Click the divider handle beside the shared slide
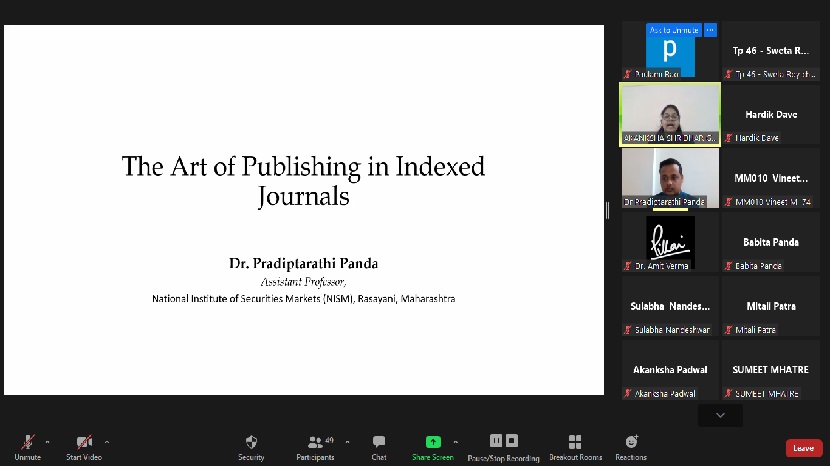 coord(608,210)
